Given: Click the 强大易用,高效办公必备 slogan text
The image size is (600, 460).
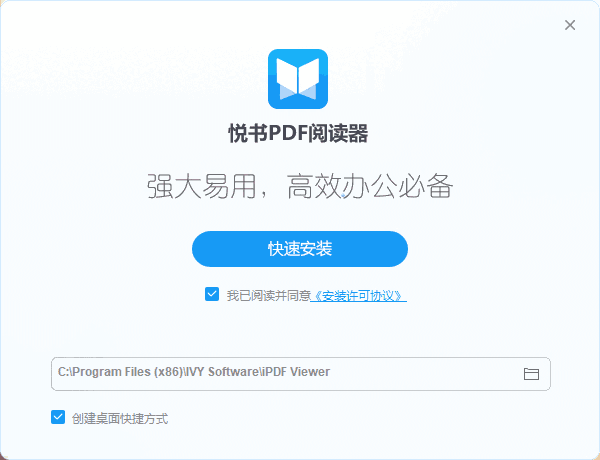Looking at the screenshot, I should click(300, 186).
